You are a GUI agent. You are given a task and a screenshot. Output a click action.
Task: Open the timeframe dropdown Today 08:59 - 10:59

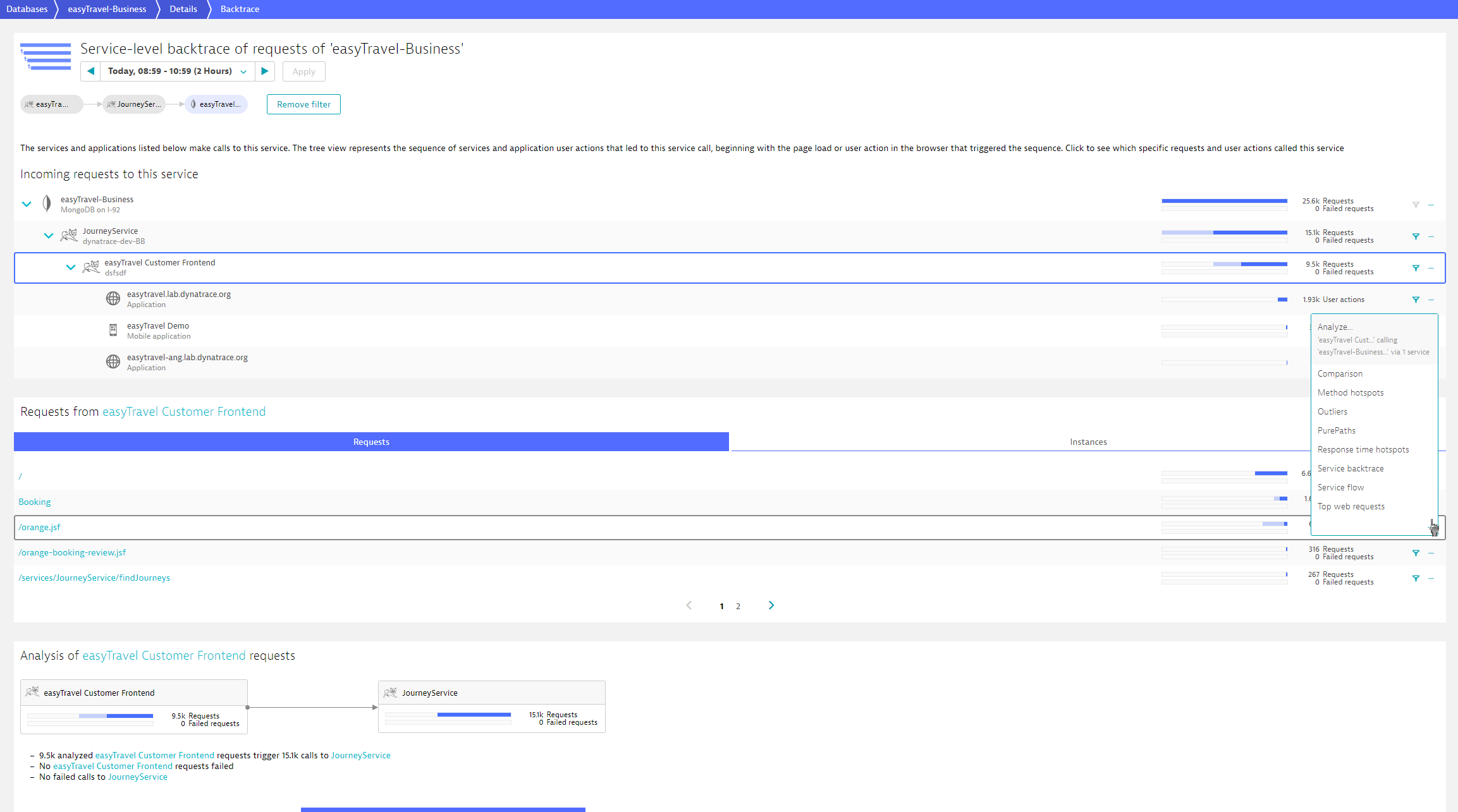[177, 71]
